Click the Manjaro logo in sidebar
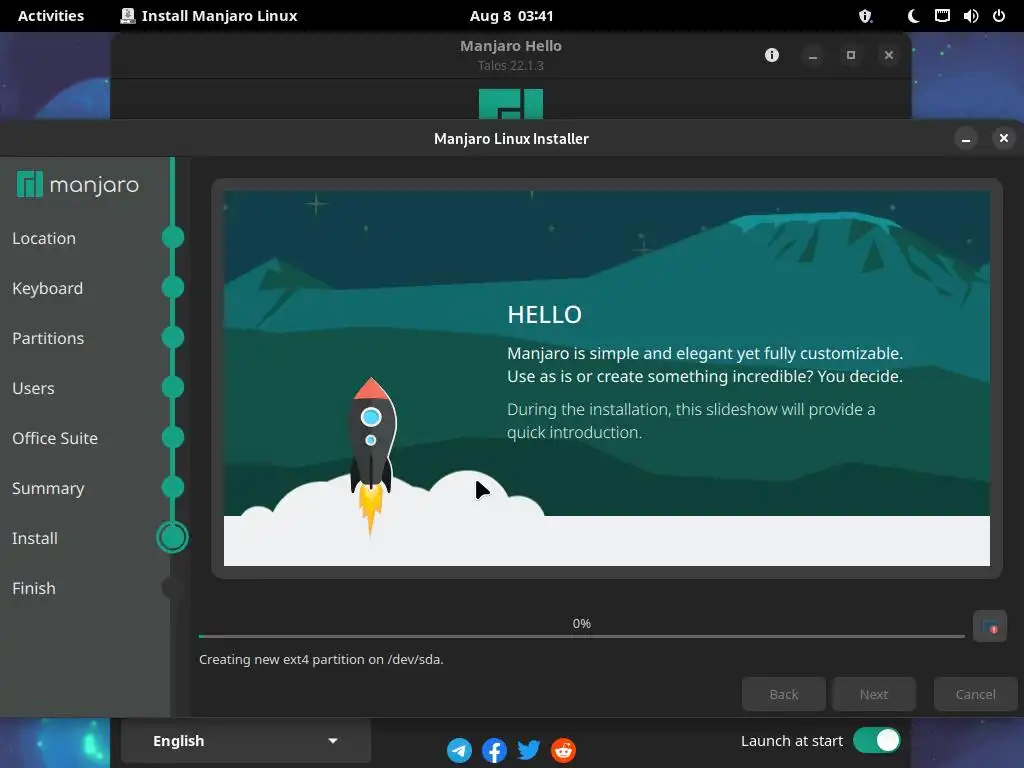Image resolution: width=1024 pixels, height=768 pixels. tap(78, 185)
